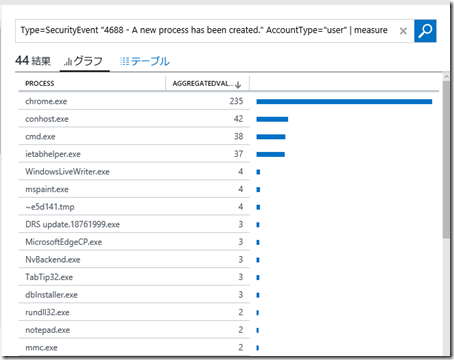Click the chrome.exe blue bar in the graph
The image size is (454, 360).
tap(344, 102)
